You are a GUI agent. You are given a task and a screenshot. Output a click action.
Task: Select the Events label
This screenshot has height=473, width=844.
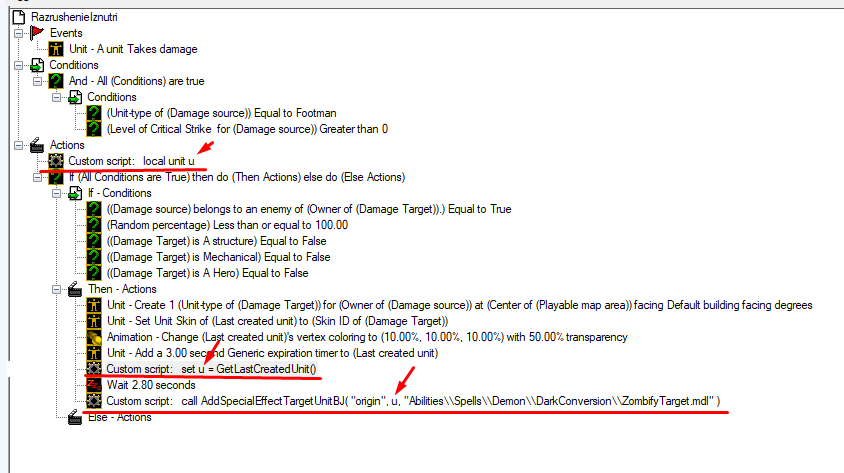tap(66, 33)
